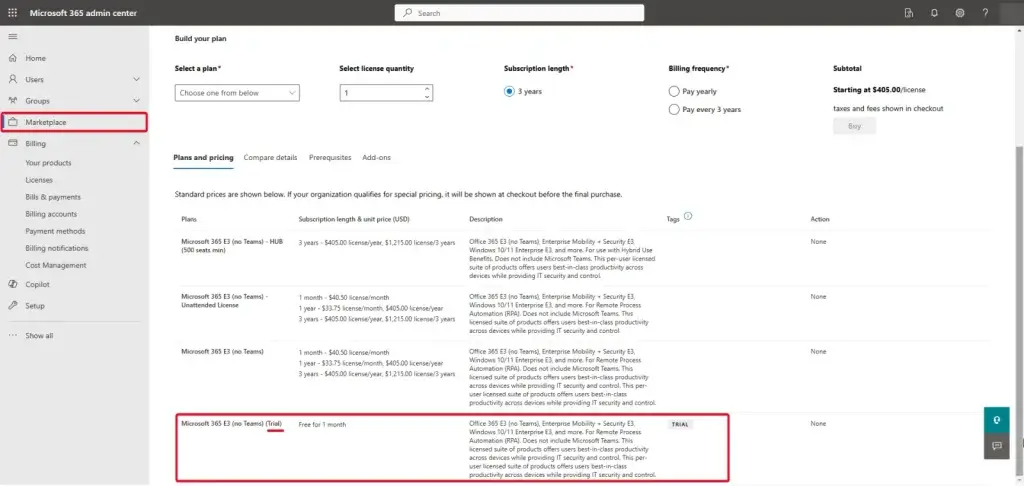The image size is (1024, 486).
Task: Open notifications bell icon
Action: click(x=935, y=12)
